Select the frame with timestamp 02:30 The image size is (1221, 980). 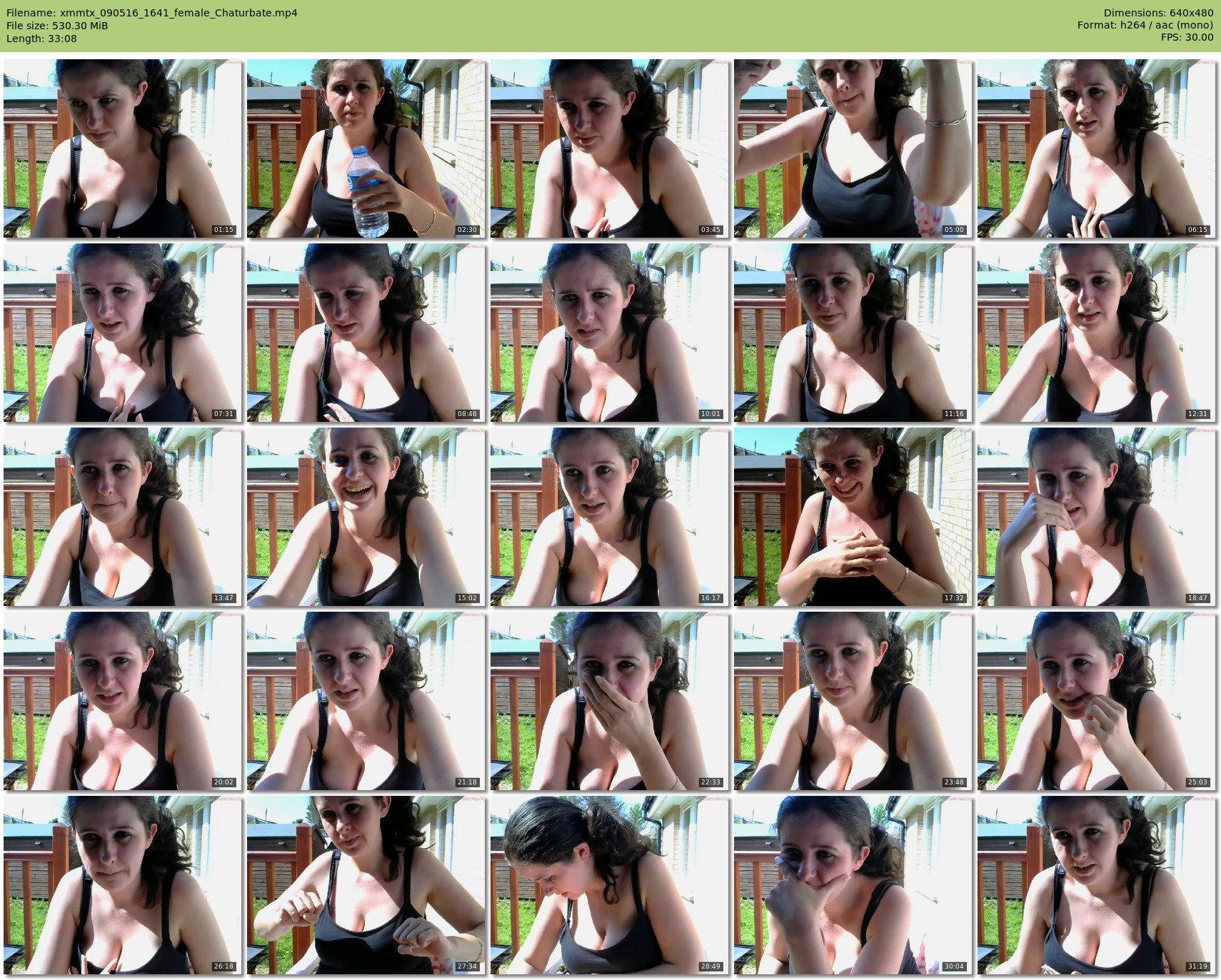coord(366,148)
